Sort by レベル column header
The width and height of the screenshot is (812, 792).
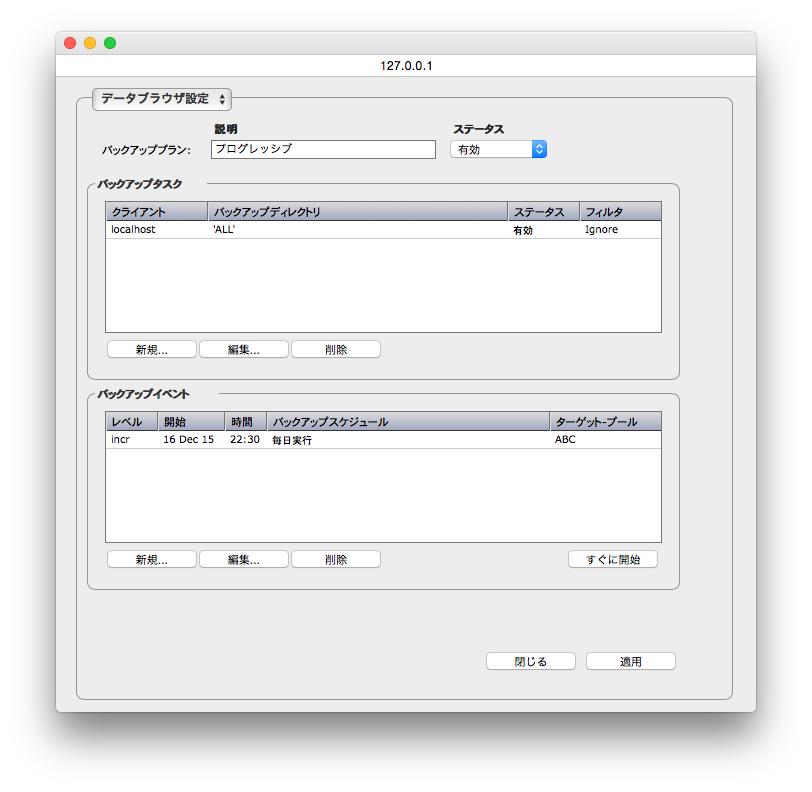(x=131, y=422)
